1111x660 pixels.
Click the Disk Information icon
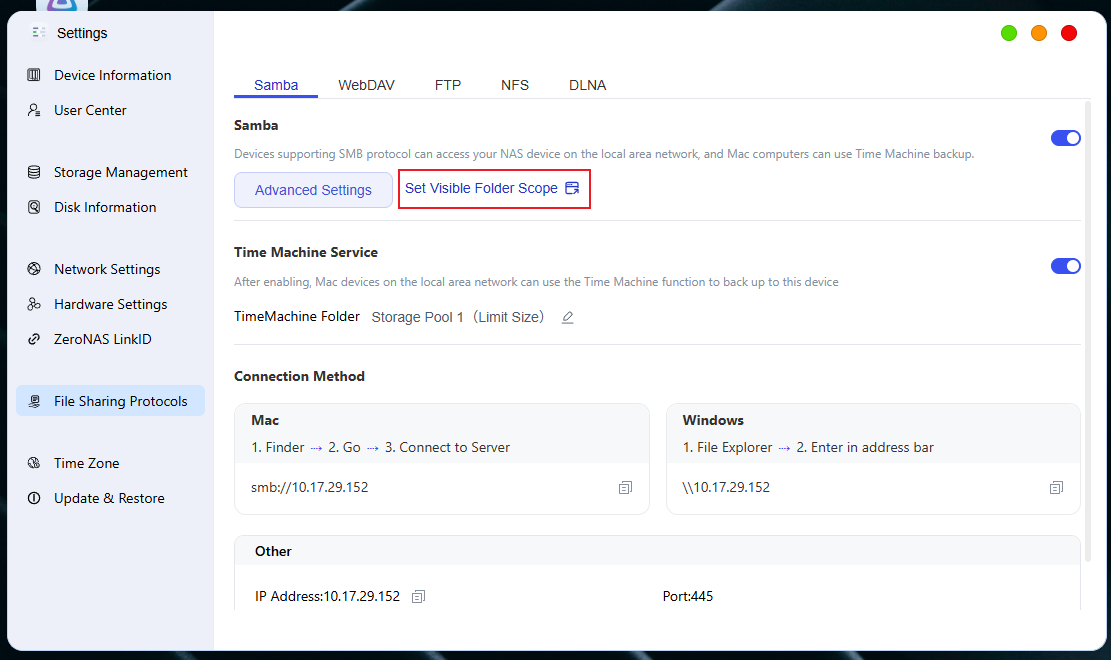click(x=34, y=207)
